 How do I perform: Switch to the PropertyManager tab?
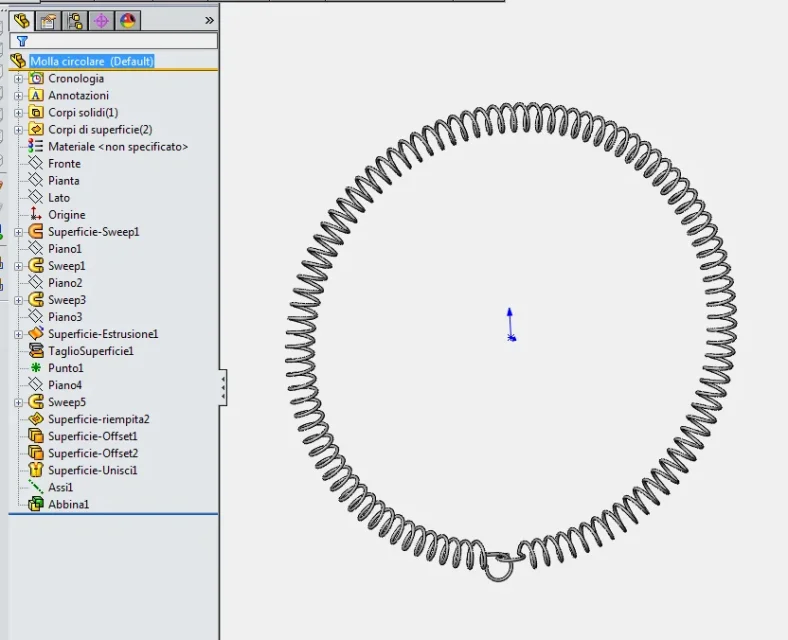point(48,21)
